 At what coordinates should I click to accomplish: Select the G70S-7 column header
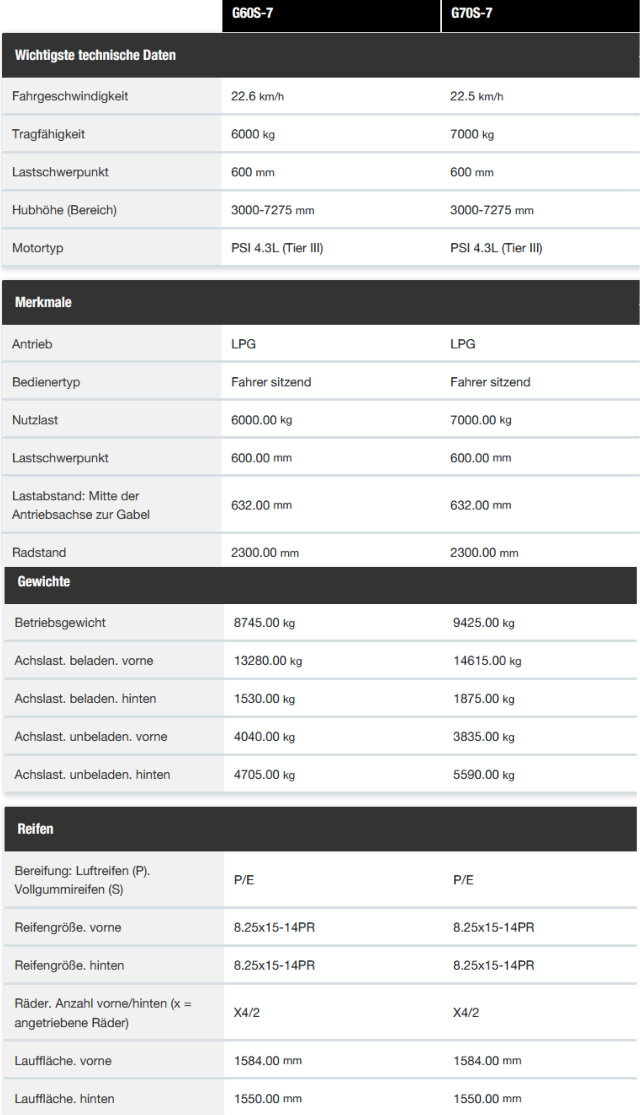pyautogui.click(x=540, y=14)
